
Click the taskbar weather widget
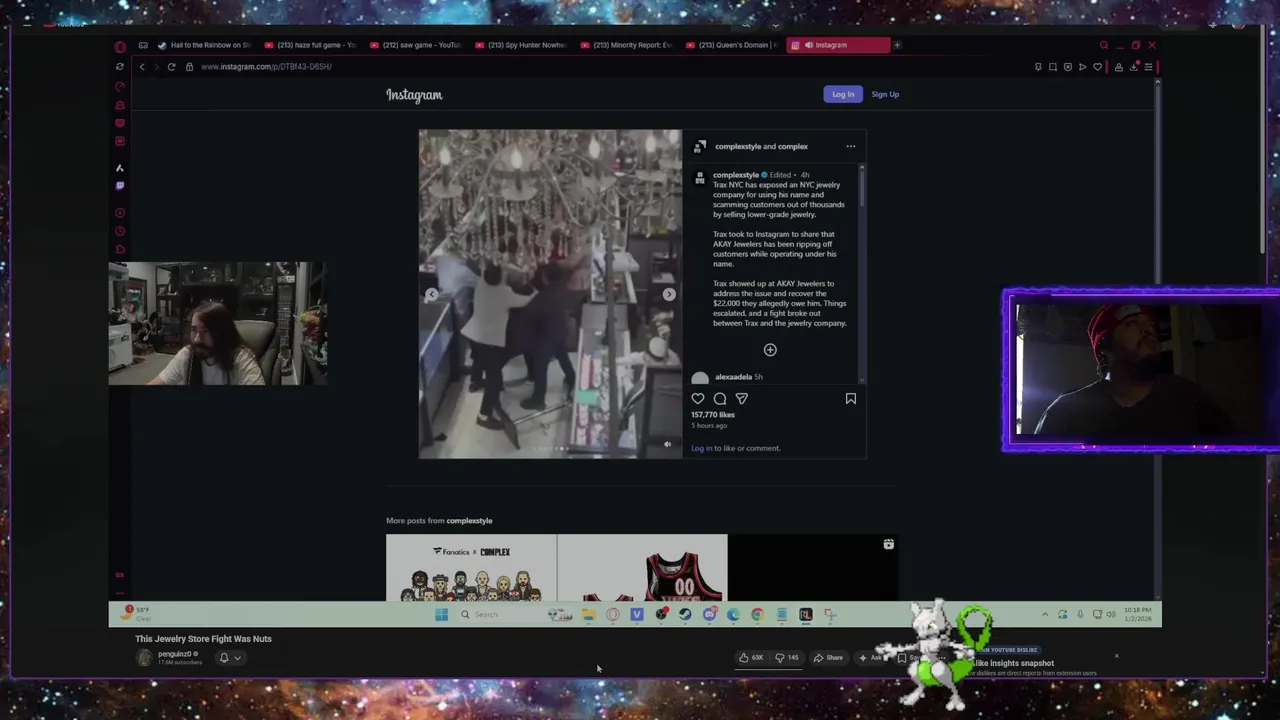[135, 612]
